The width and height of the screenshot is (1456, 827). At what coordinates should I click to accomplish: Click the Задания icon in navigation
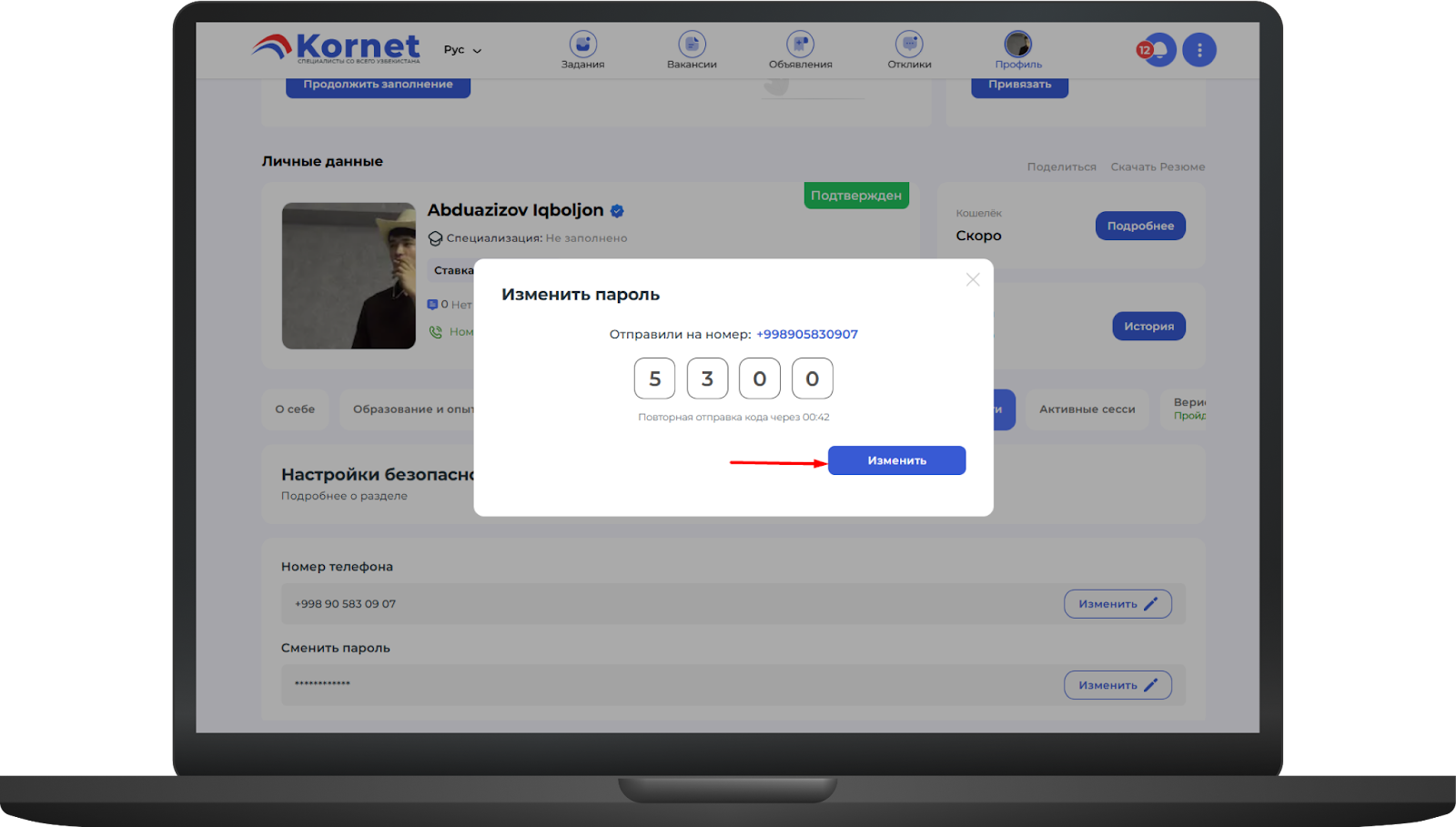(582, 45)
